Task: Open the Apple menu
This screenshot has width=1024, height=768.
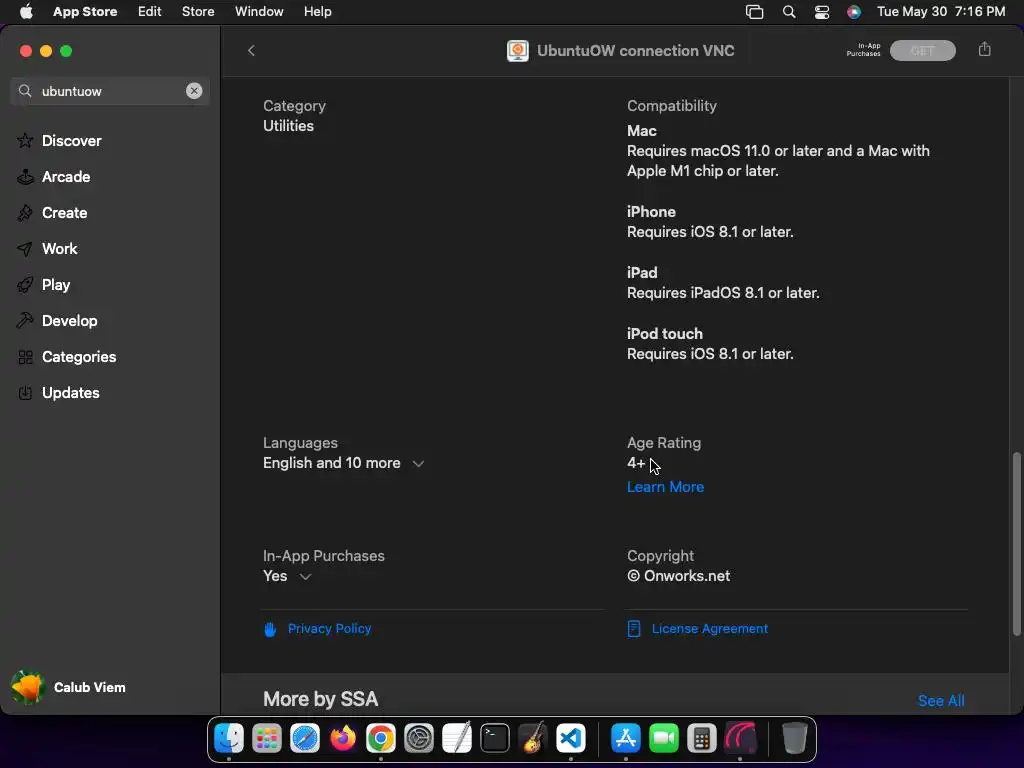Action: [25, 12]
